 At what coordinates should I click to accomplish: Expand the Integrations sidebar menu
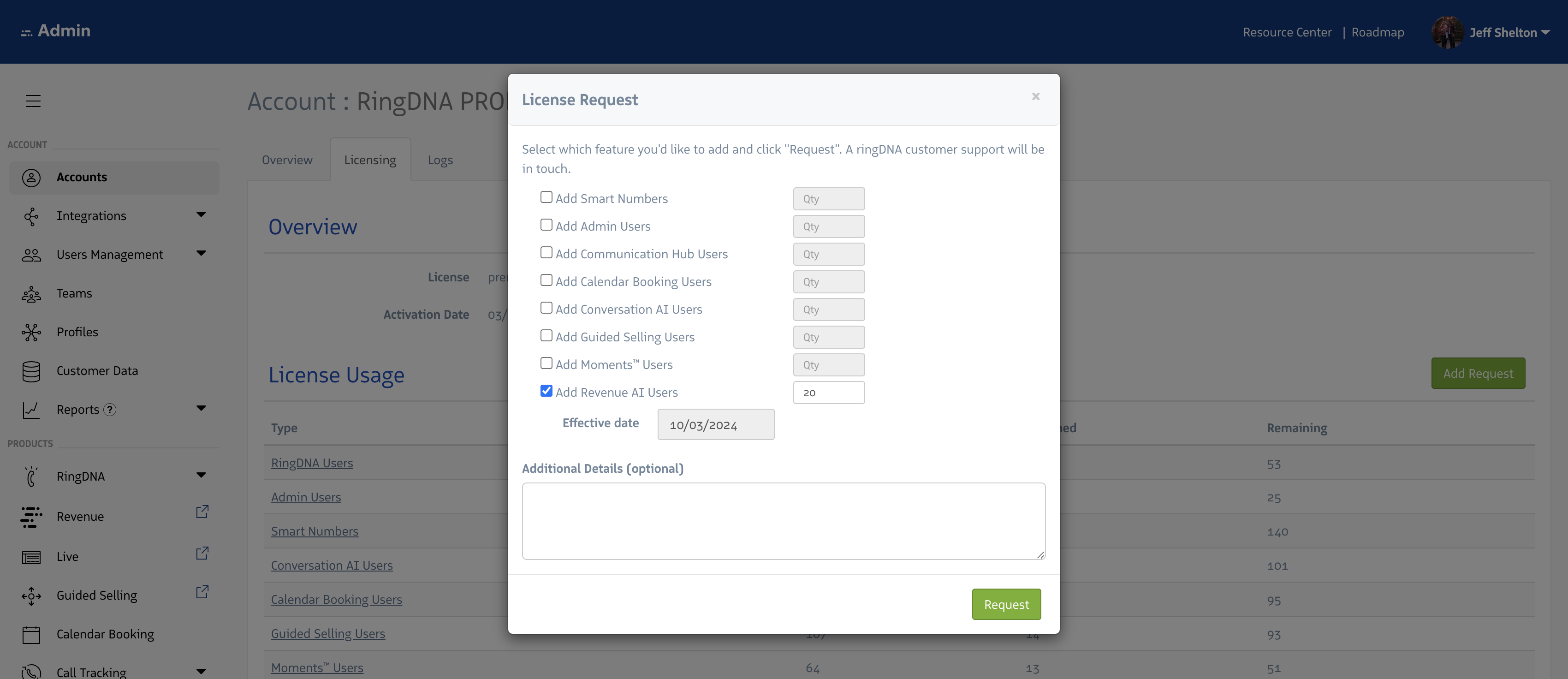(x=201, y=215)
